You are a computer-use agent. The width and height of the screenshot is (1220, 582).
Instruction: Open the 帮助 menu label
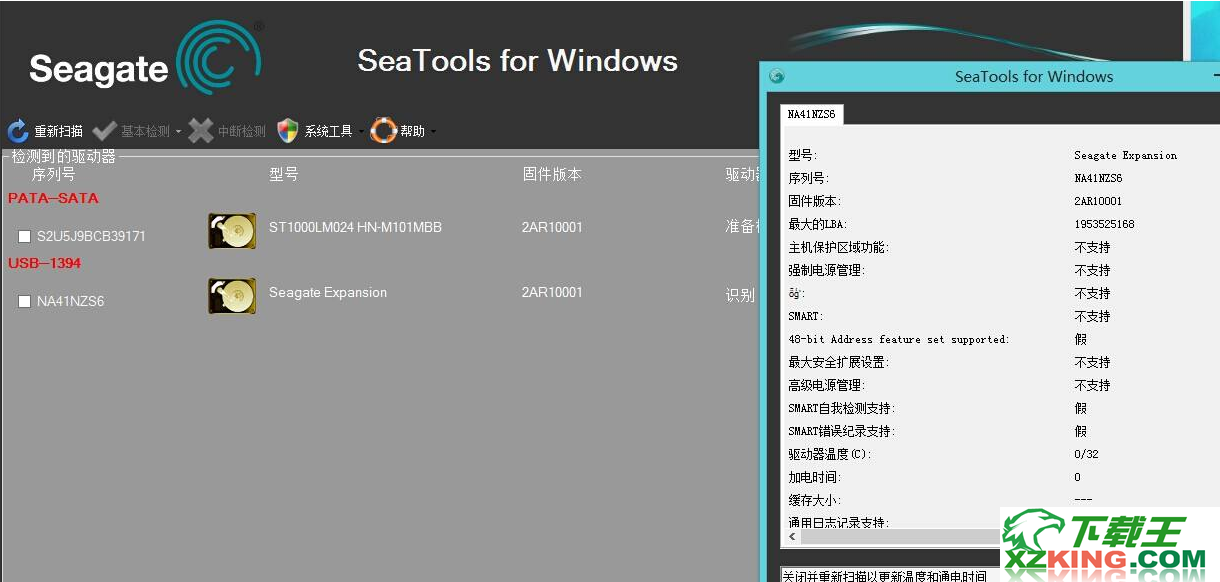coord(412,131)
